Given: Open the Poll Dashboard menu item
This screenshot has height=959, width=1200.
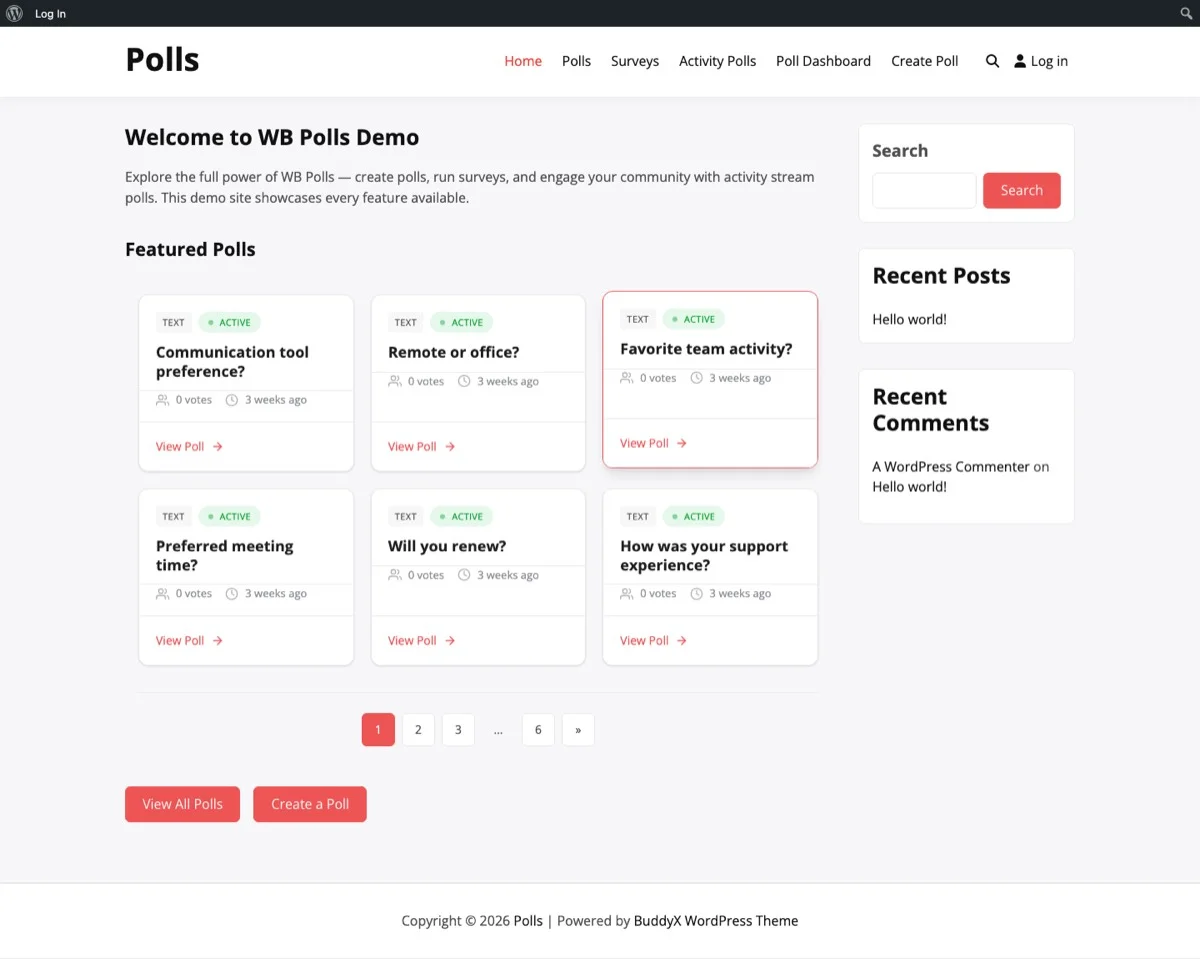Looking at the screenshot, I should [823, 61].
